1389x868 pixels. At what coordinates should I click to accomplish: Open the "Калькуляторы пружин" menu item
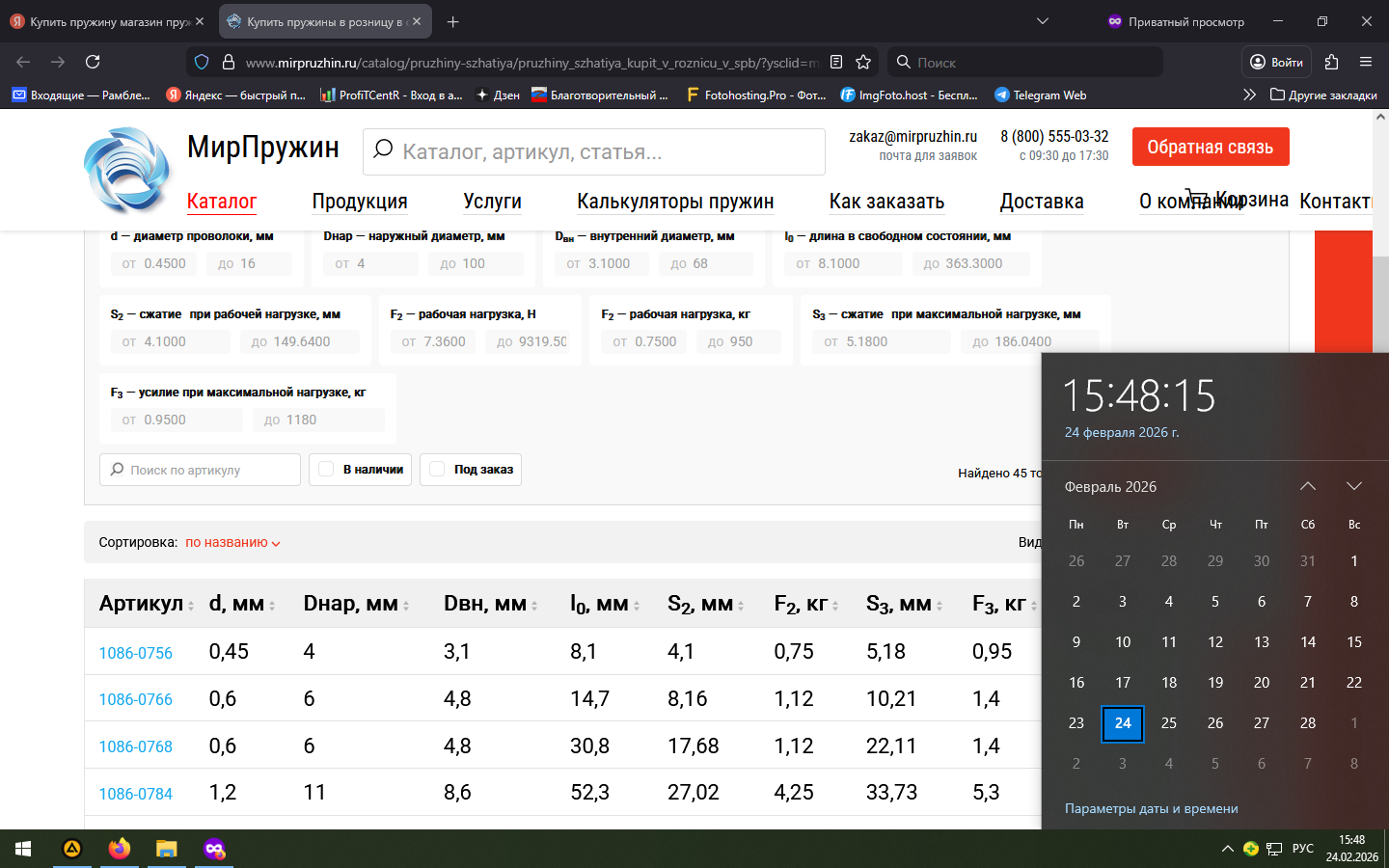[x=675, y=202]
